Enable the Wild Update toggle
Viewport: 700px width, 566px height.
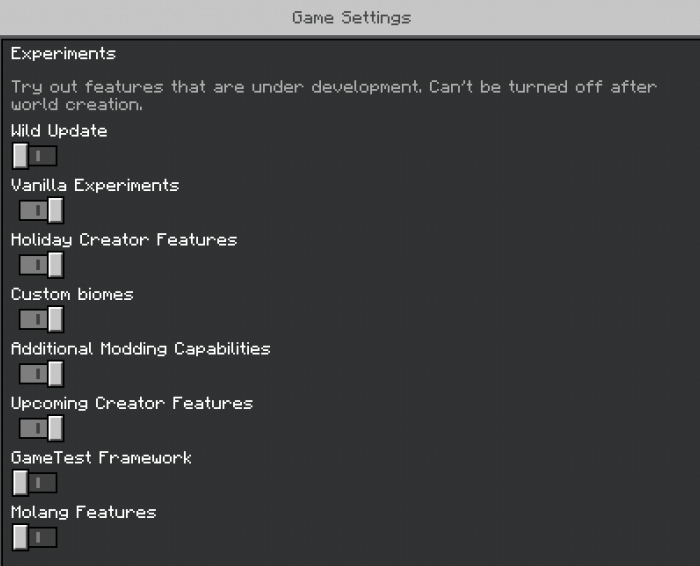pos(35,156)
